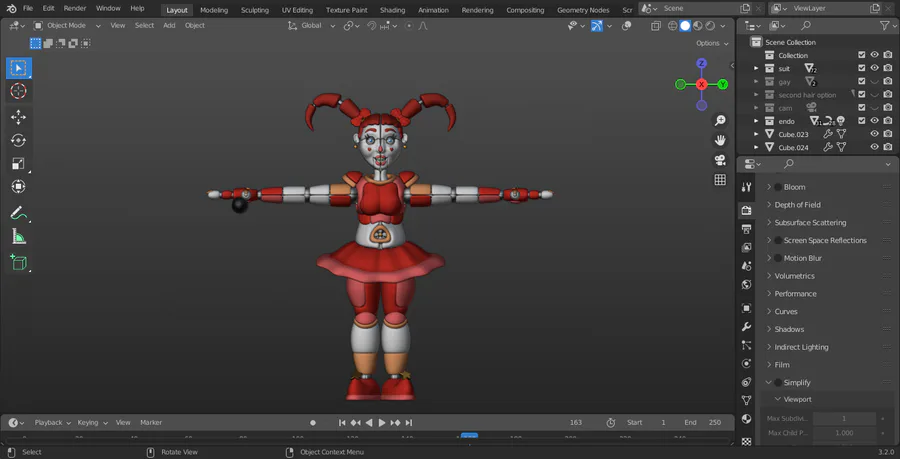This screenshot has width=900, height=459.
Task: Open the Output properties tab
Action: point(746,229)
